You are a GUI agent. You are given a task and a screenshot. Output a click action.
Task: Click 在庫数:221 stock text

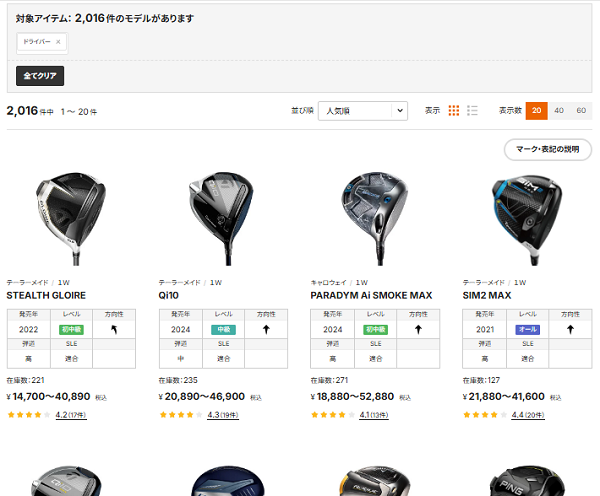pos(25,380)
